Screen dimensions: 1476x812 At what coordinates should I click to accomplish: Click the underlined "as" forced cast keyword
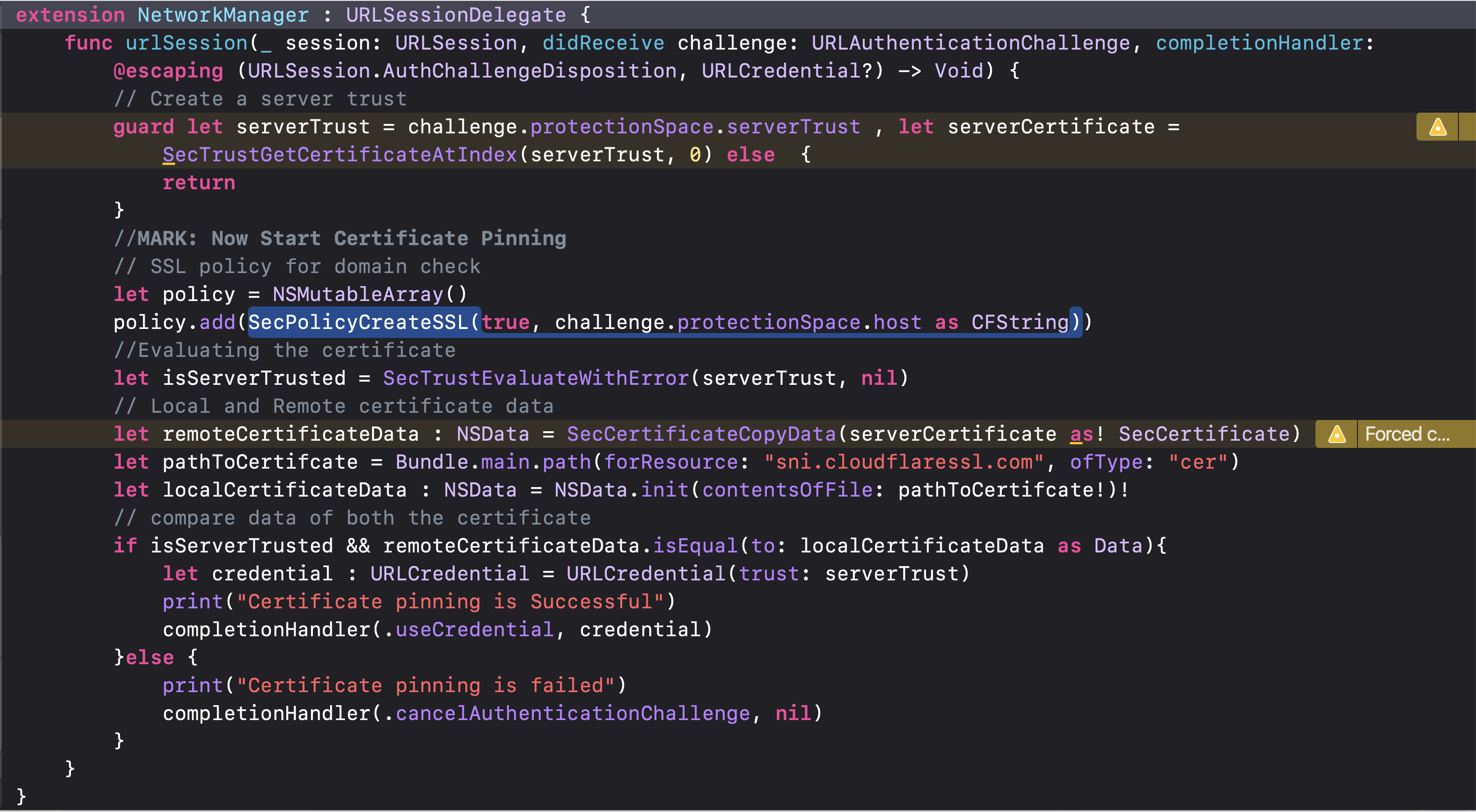1081,434
